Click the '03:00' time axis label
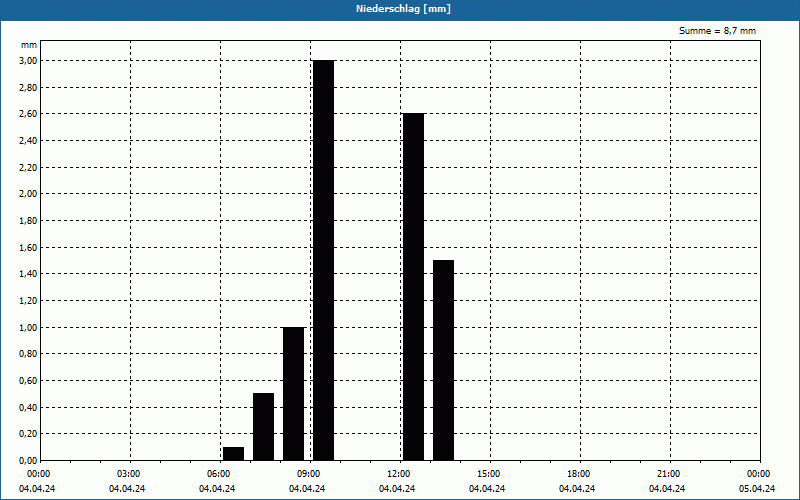The image size is (800, 500). point(128,474)
